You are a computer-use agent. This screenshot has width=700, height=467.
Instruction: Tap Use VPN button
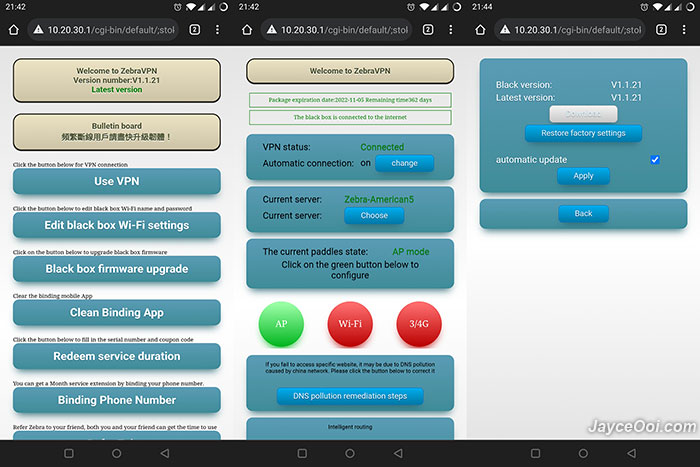(x=117, y=181)
